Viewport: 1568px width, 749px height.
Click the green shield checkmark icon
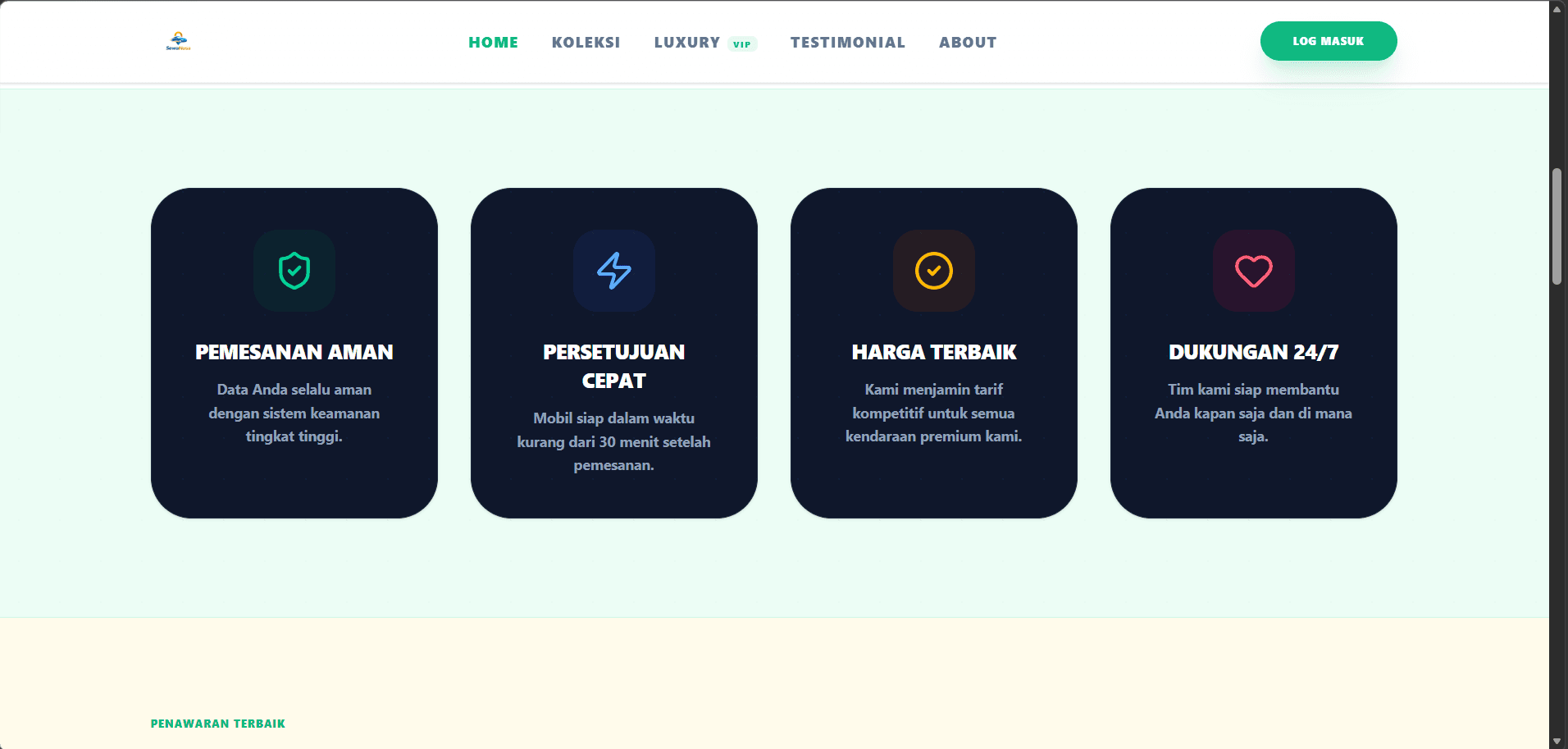[294, 271]
